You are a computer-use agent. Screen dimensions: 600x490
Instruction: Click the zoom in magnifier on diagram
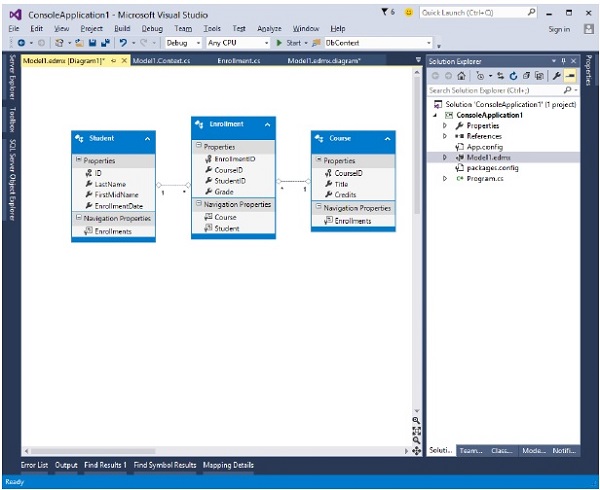(416, 421)
